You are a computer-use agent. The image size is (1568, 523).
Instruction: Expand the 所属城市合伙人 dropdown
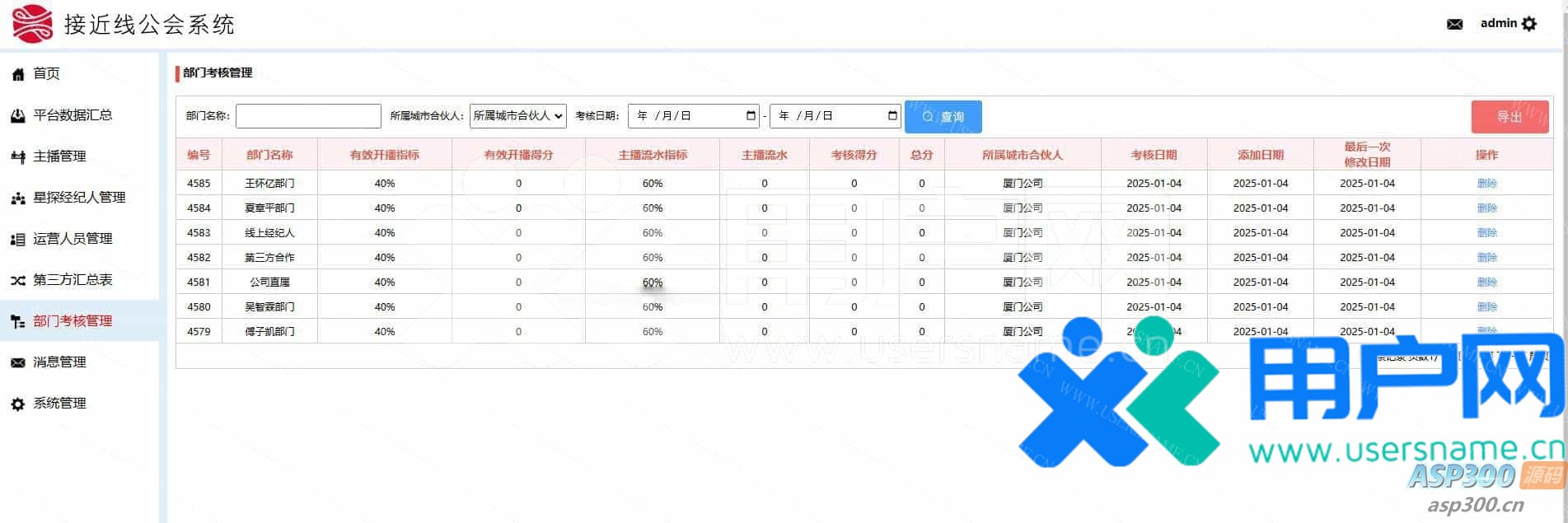coord(517,116)
